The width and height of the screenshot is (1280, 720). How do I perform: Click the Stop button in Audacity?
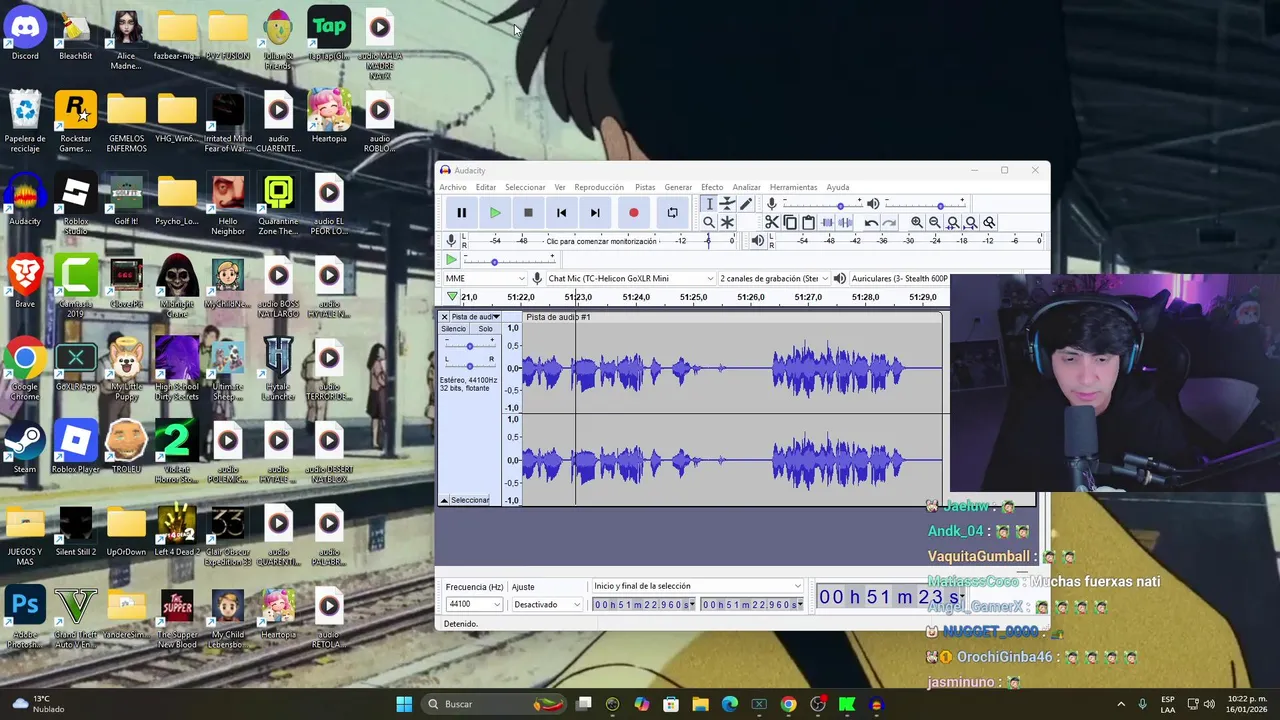click(x=528, y=212)
